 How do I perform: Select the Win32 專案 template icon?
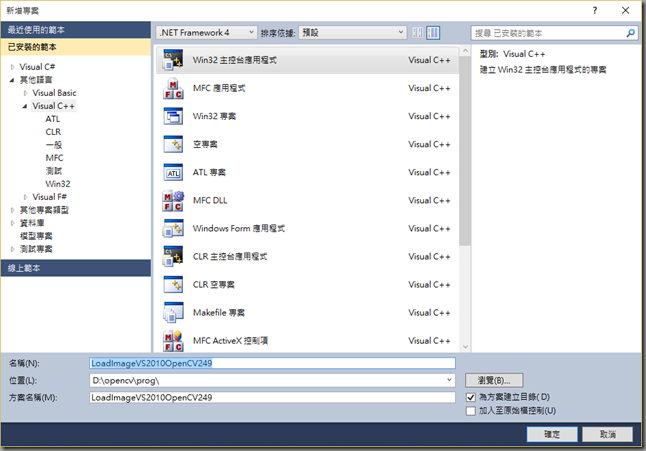coord(173,116)
